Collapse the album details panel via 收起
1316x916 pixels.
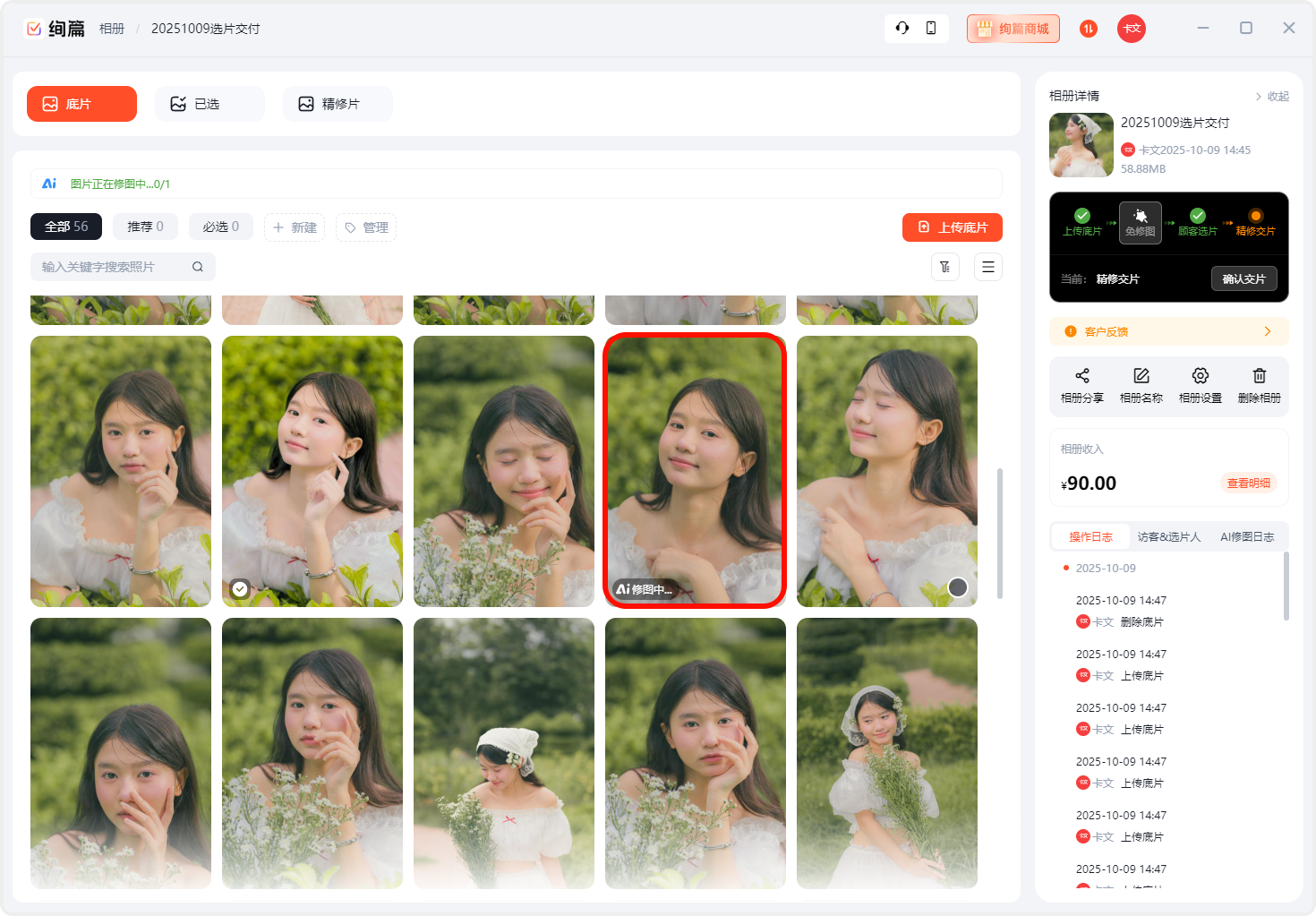(x=1272, y=97)
